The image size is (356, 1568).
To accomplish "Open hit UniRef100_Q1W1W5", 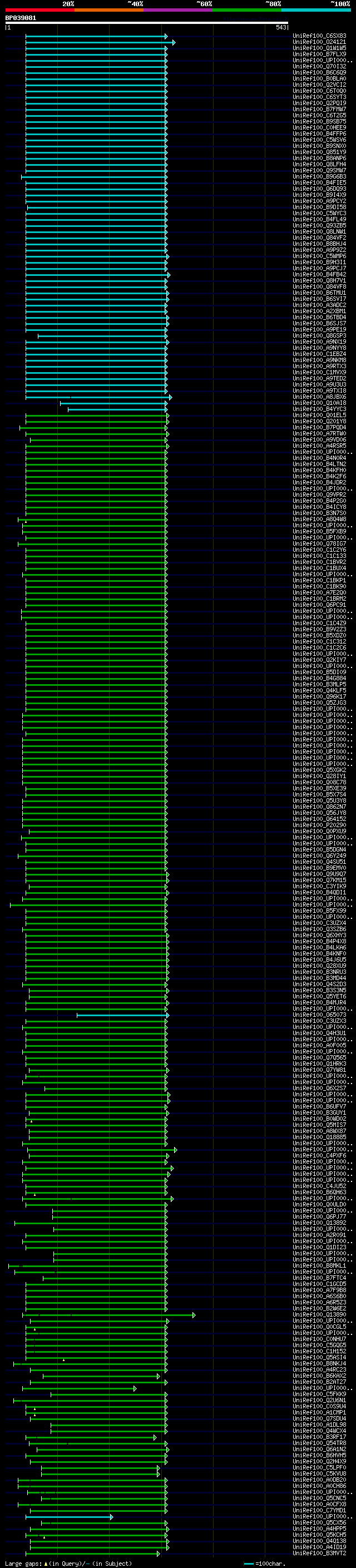I will (x=319, y=48).
